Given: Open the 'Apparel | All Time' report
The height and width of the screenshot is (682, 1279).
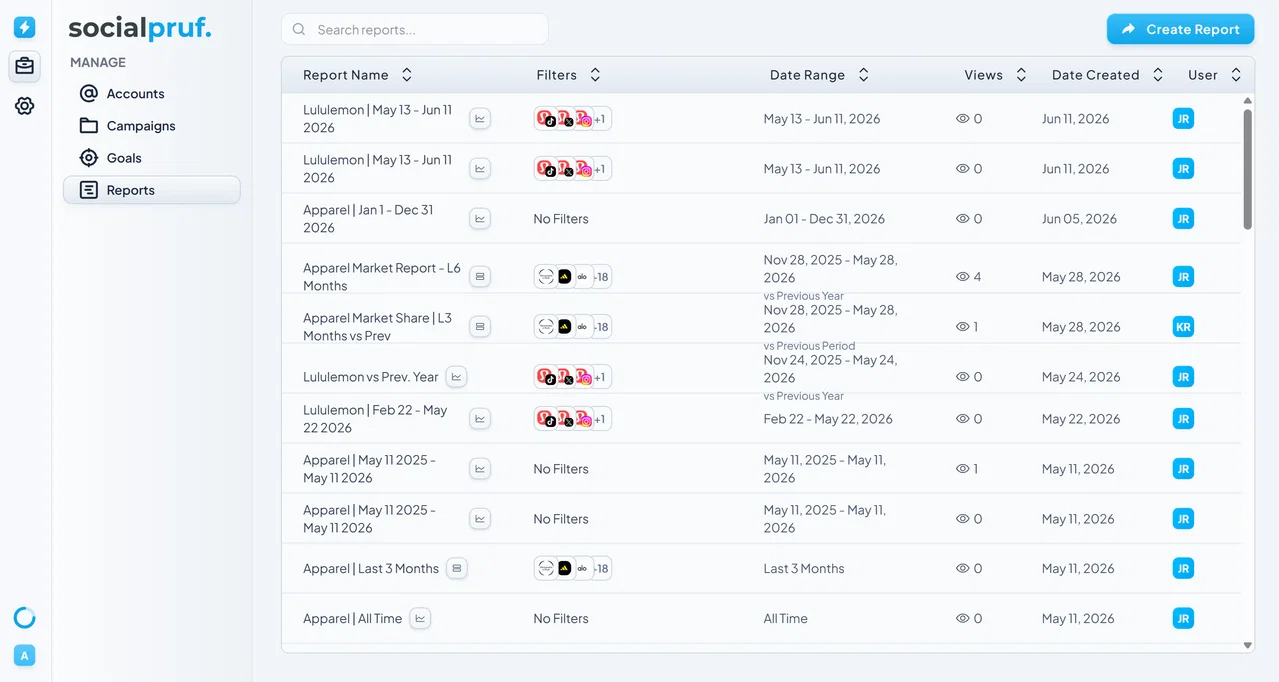Looking at the screenshot, I should pyautogui.click(x=352, y=618).
